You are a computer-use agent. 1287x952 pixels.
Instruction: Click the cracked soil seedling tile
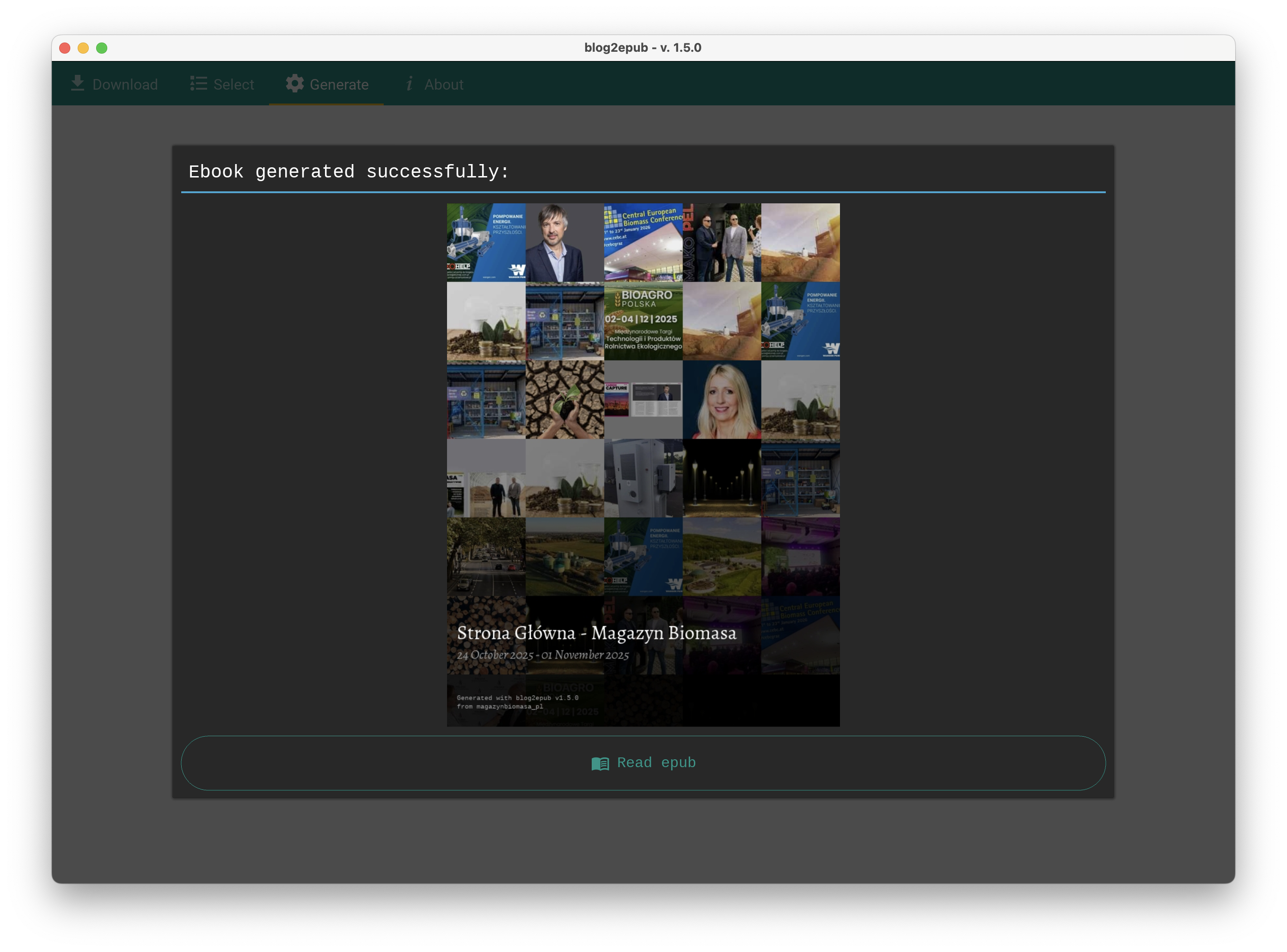(x=565, y=400)
